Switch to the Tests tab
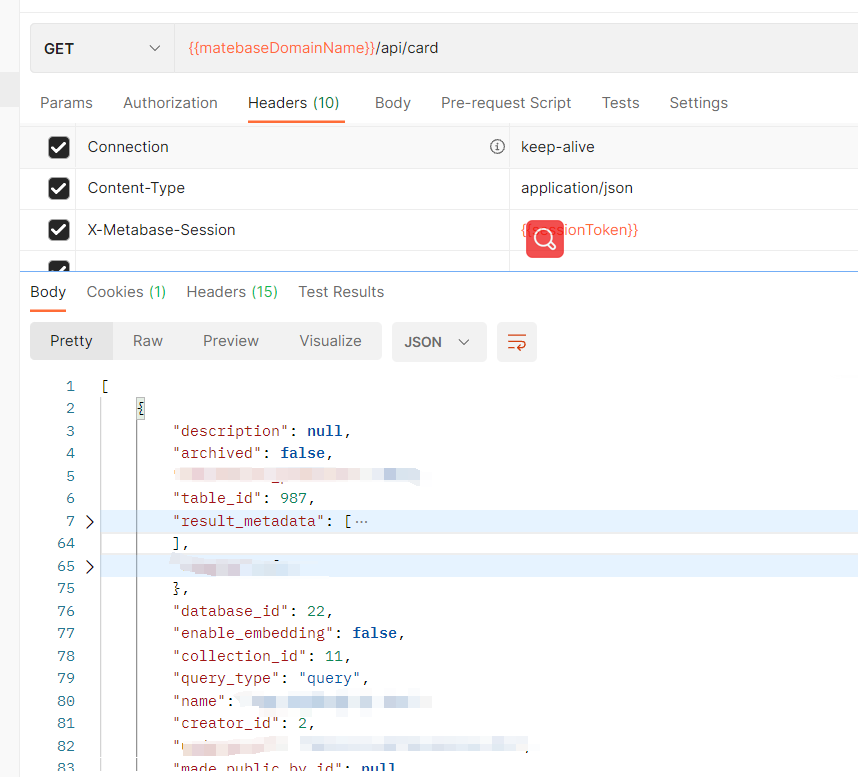 (x=620, y=103)
